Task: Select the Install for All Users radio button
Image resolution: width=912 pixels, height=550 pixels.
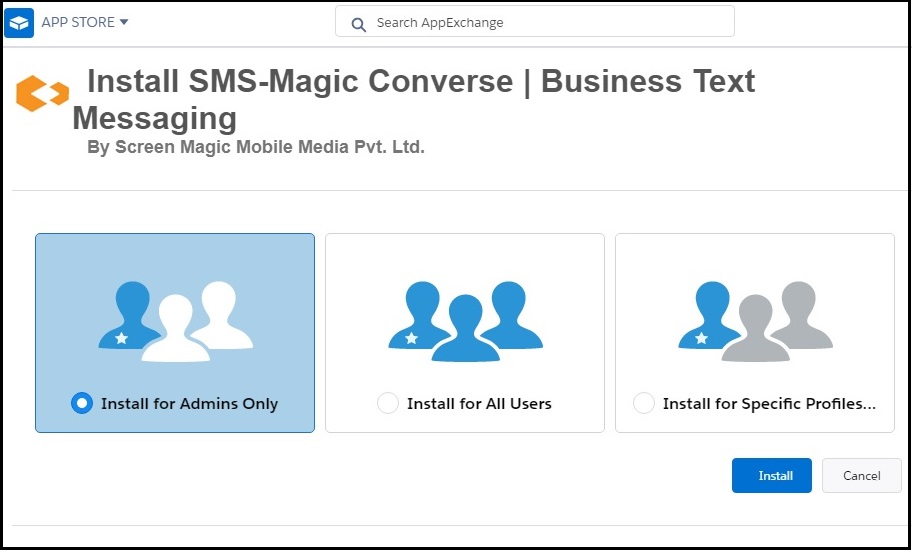Action: pyautogui.click(x=388, y=403)
